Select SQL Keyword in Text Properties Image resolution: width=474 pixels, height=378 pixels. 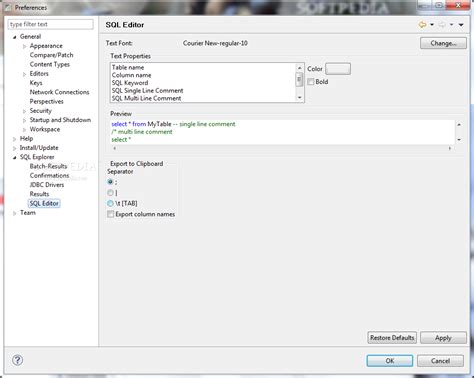[130, 83]
